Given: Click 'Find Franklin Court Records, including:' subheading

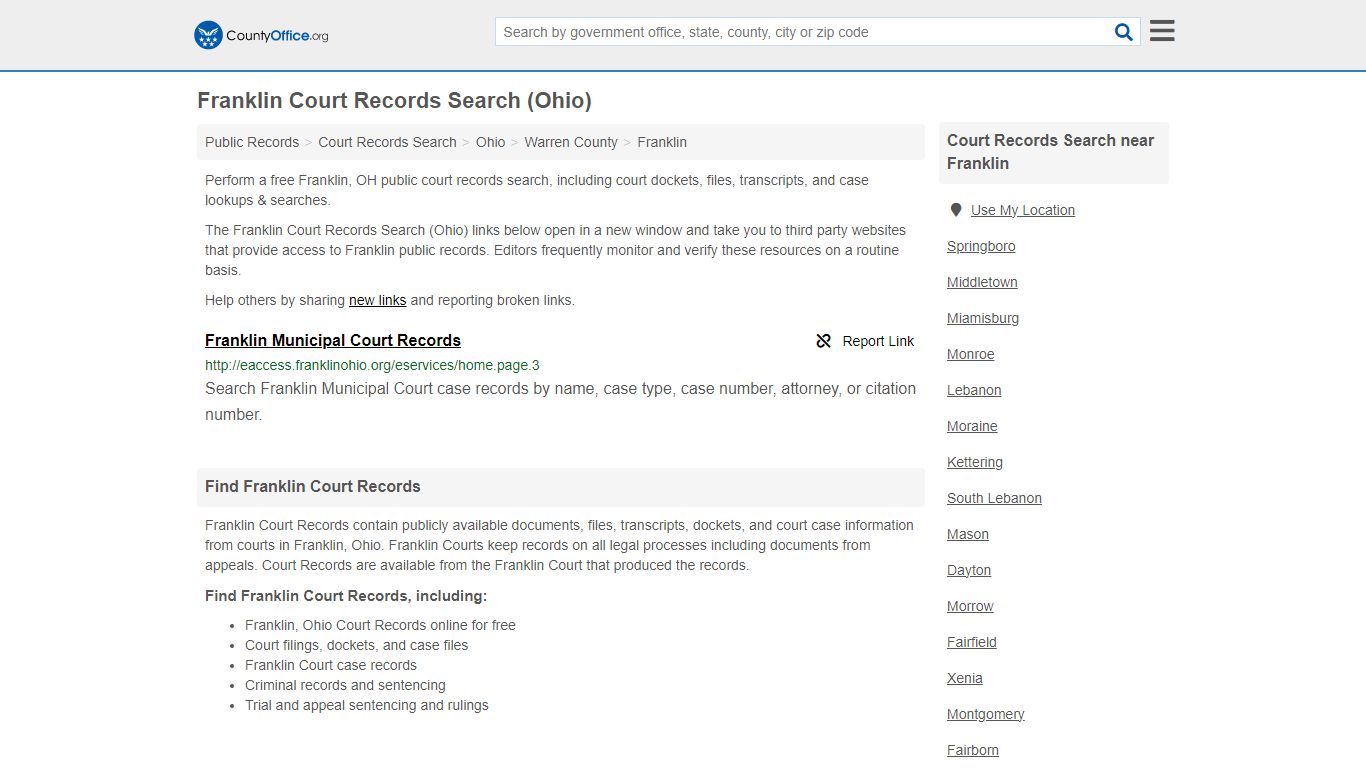Looking at the screenshot, I should (346, 596).
